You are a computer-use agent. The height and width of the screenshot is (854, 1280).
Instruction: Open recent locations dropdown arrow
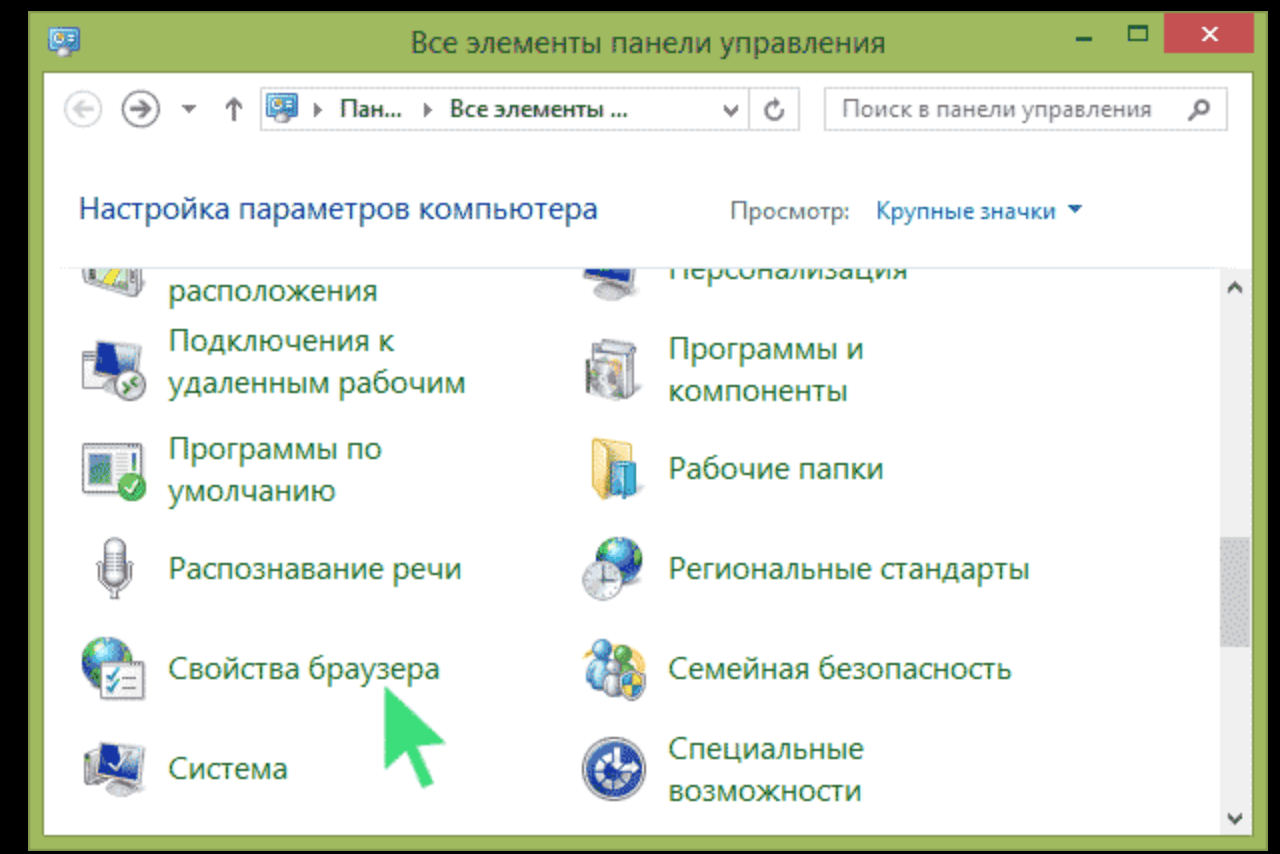[x=189, y=110]
